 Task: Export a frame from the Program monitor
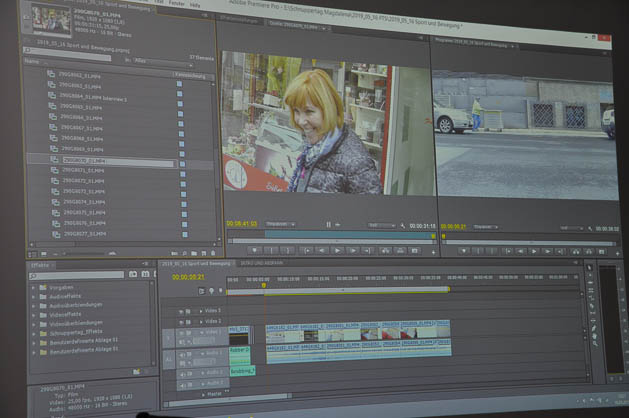602,252
